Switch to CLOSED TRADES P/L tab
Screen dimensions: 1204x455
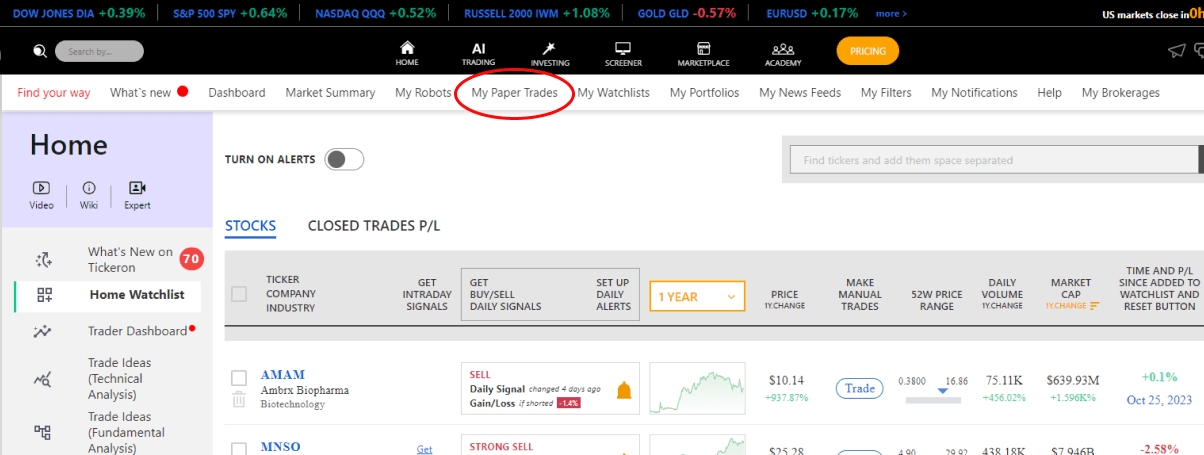374,226
